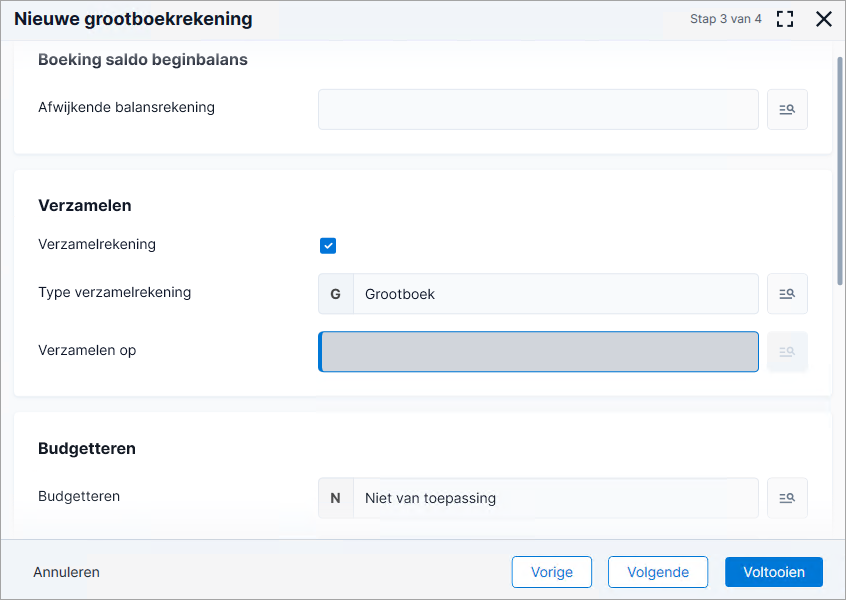
Task: Go back with the Vorige button
Action: 551,572
